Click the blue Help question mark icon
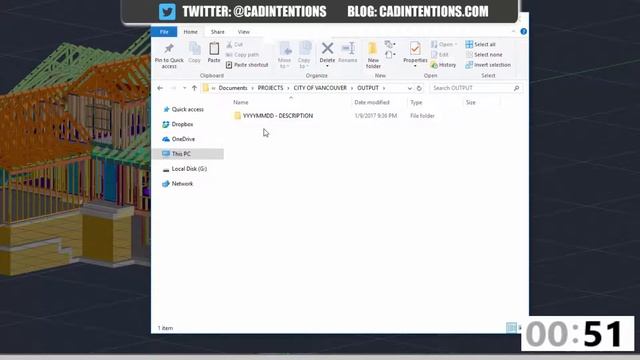This screenshot has width=640, height=360. 524,31
